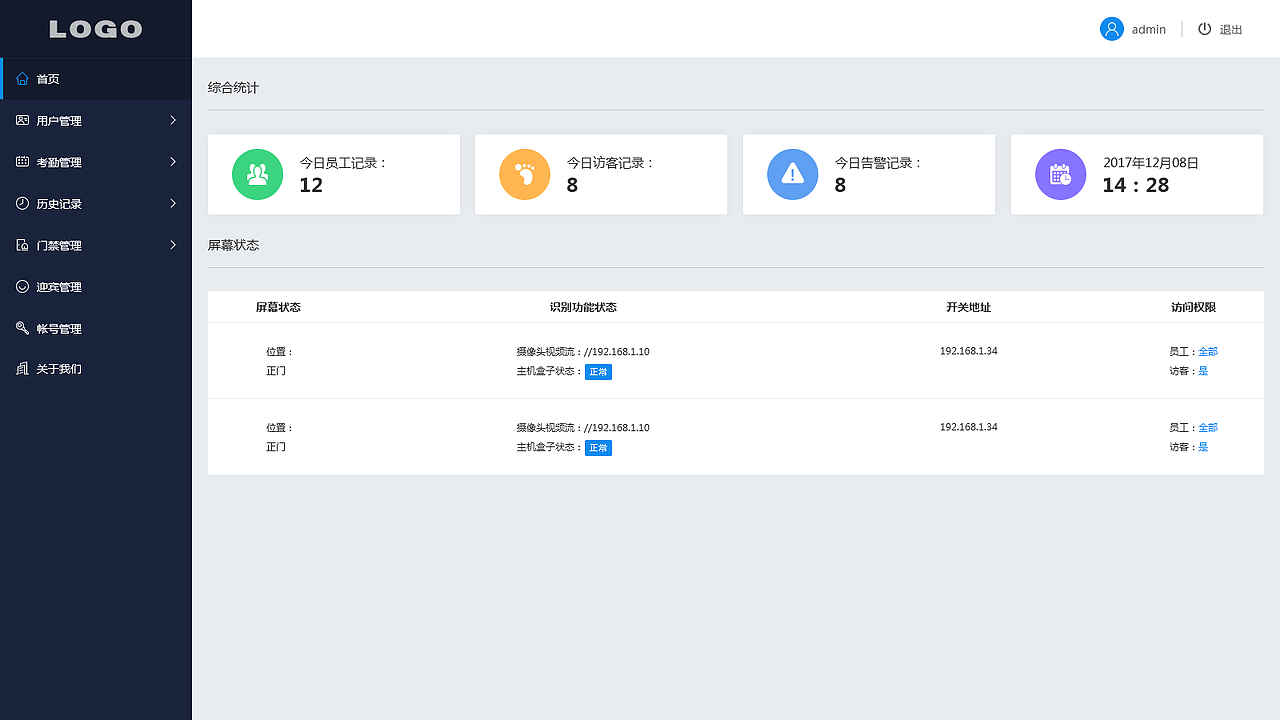Click the blue alert icon on 今日告警记录 card

pyautogui.click(x=793, y=174)
